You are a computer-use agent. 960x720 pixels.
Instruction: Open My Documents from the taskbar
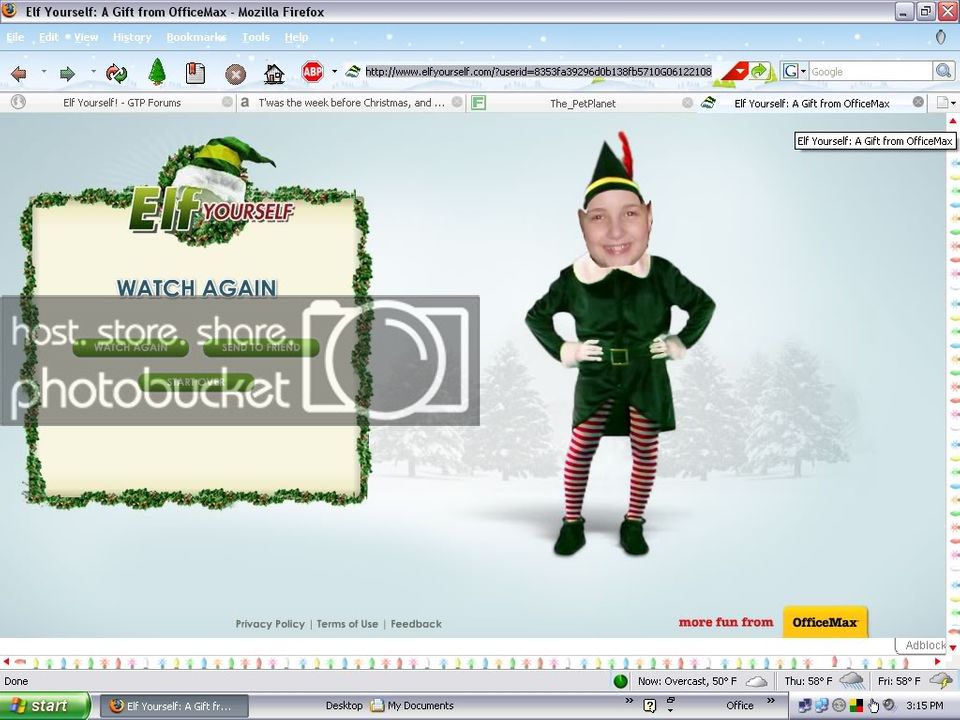412,705
